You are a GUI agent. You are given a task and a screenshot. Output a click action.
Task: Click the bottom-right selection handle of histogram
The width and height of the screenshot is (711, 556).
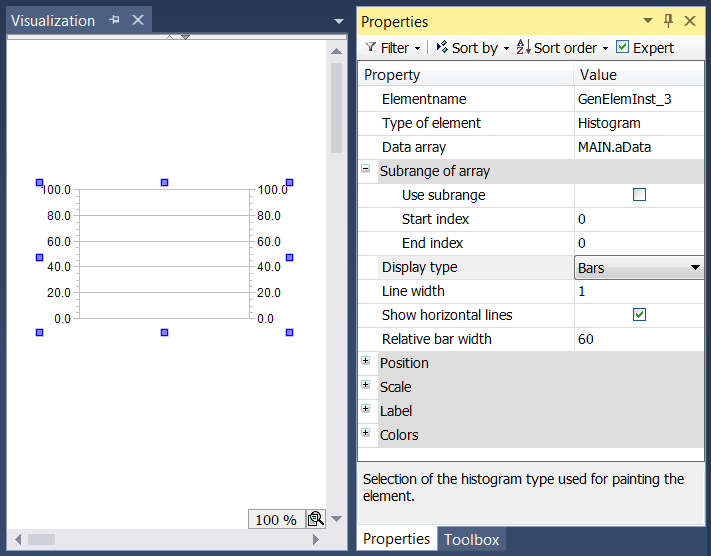(x=290, y=332)
